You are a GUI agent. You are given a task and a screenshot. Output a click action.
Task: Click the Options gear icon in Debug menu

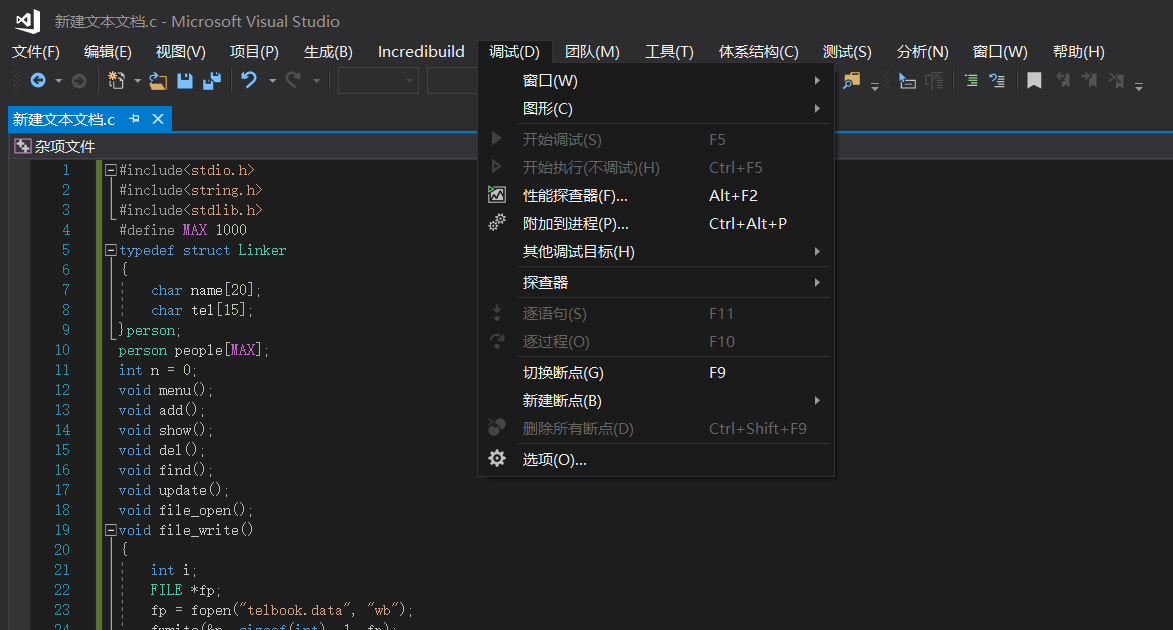pos(497,459)
